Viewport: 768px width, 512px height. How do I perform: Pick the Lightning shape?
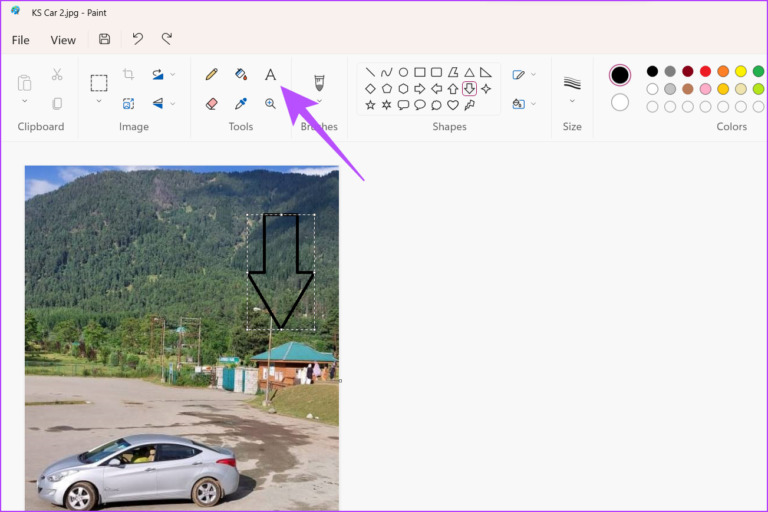coord(469,105)
